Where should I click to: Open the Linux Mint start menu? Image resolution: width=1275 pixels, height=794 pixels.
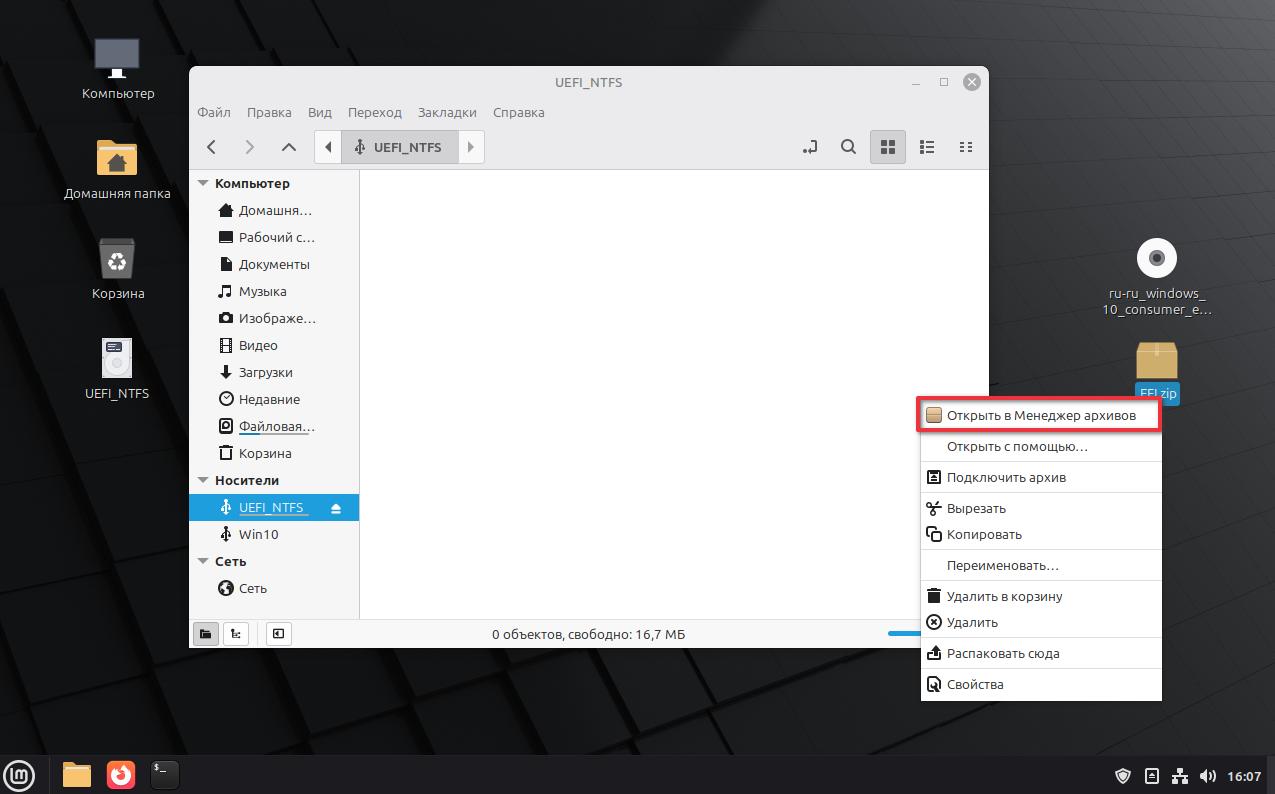pos(19,774)
